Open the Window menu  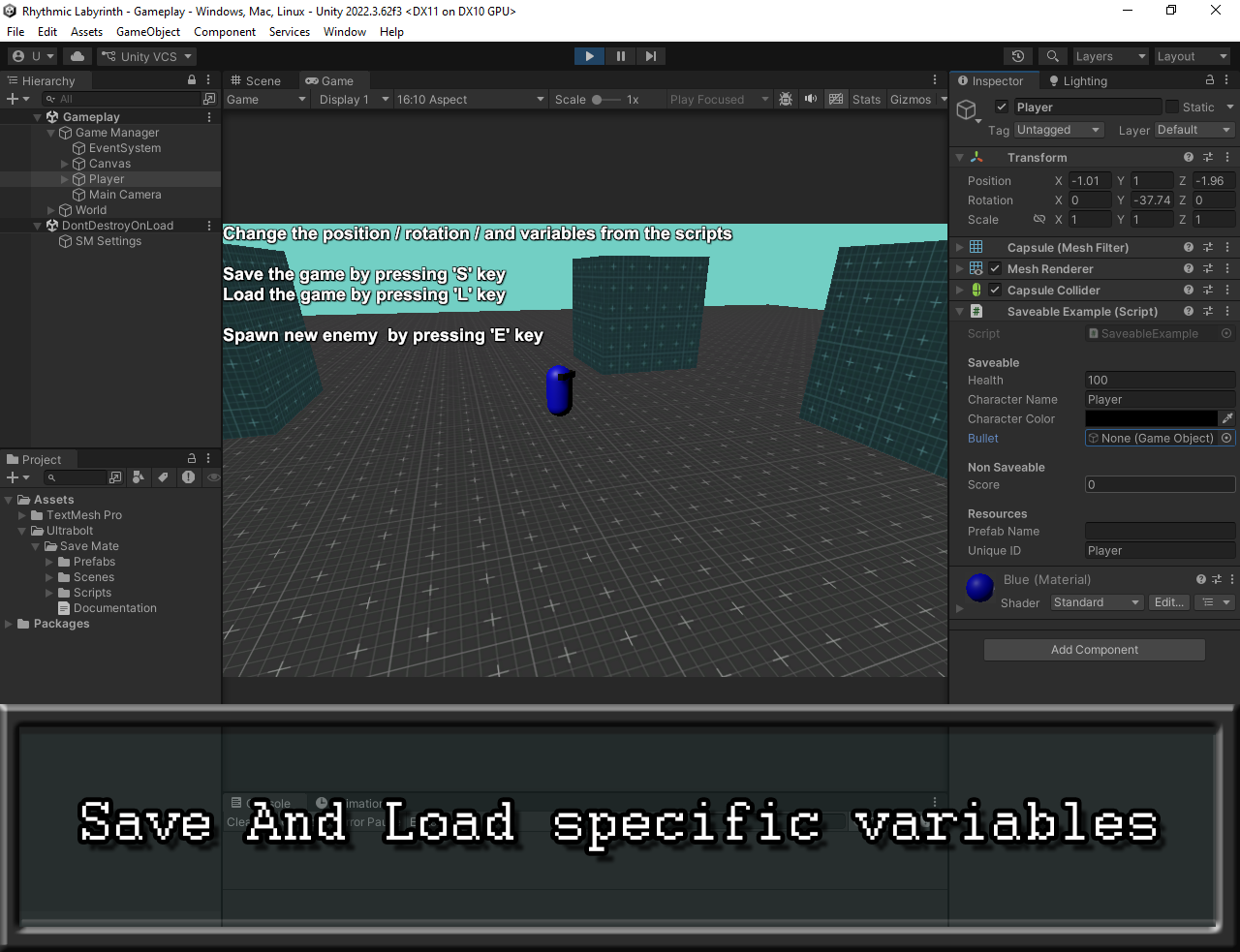[345, 32]
